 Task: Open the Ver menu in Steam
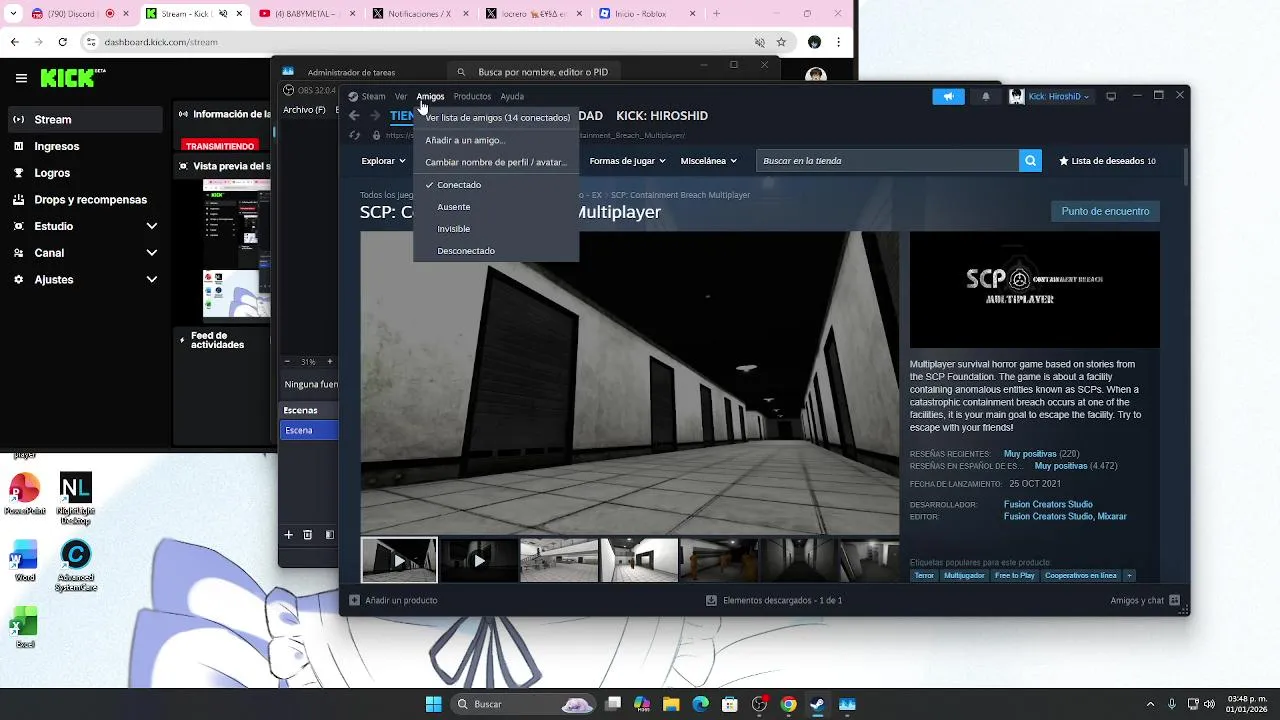pos(401,96)
